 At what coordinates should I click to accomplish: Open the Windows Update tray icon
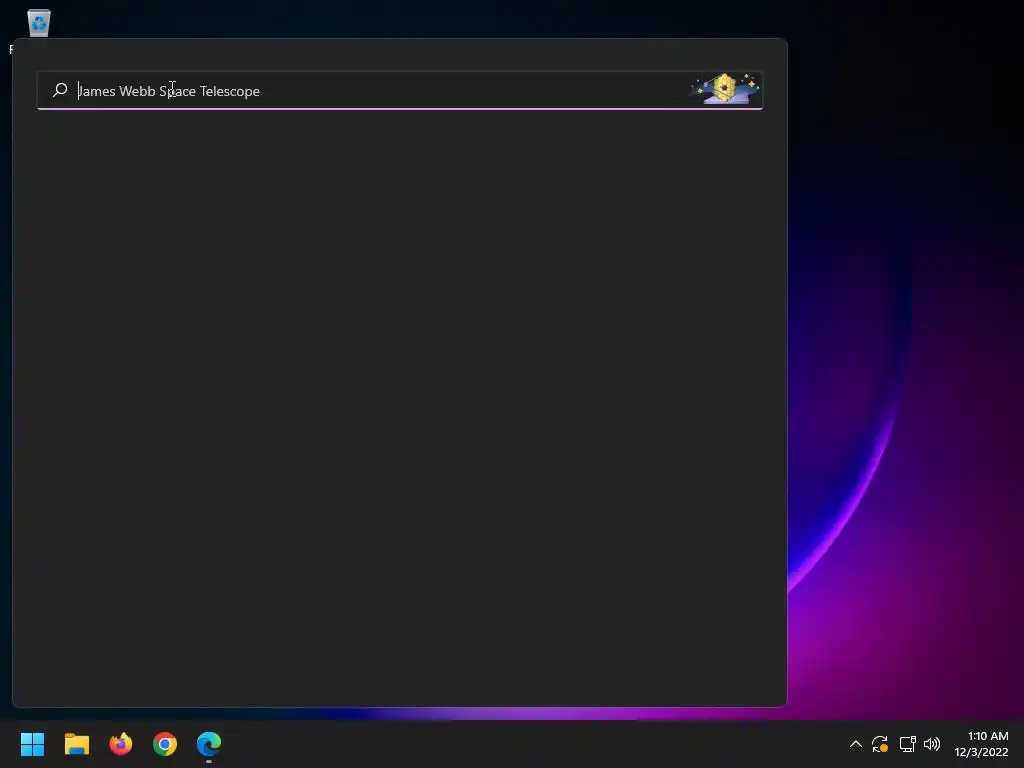880,744
